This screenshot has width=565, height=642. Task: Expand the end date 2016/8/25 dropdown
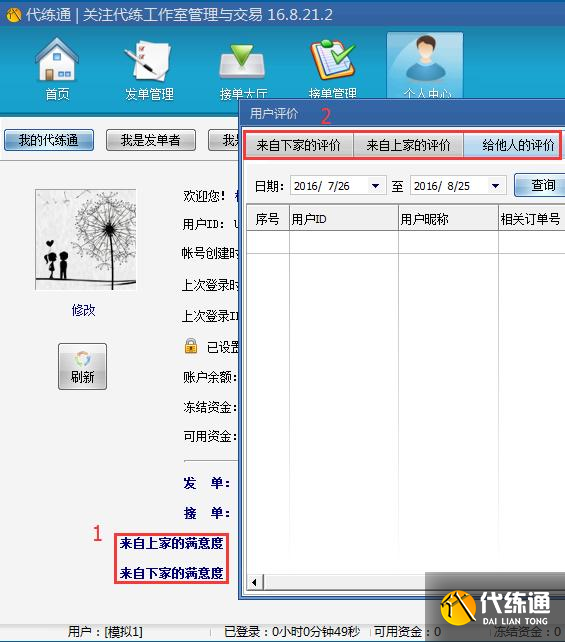(495, 186)
